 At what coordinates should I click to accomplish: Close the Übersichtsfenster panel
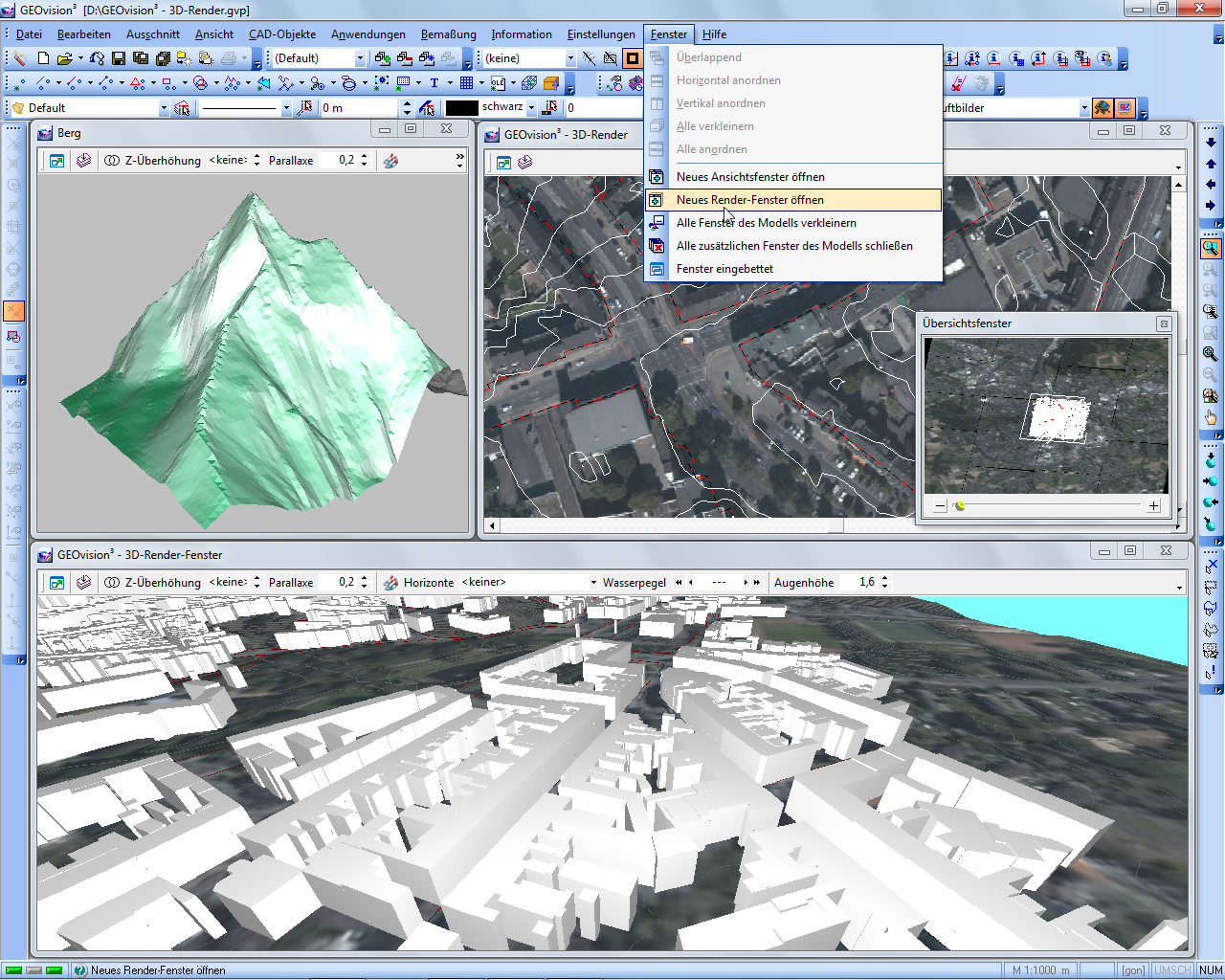coord(1164,323)
